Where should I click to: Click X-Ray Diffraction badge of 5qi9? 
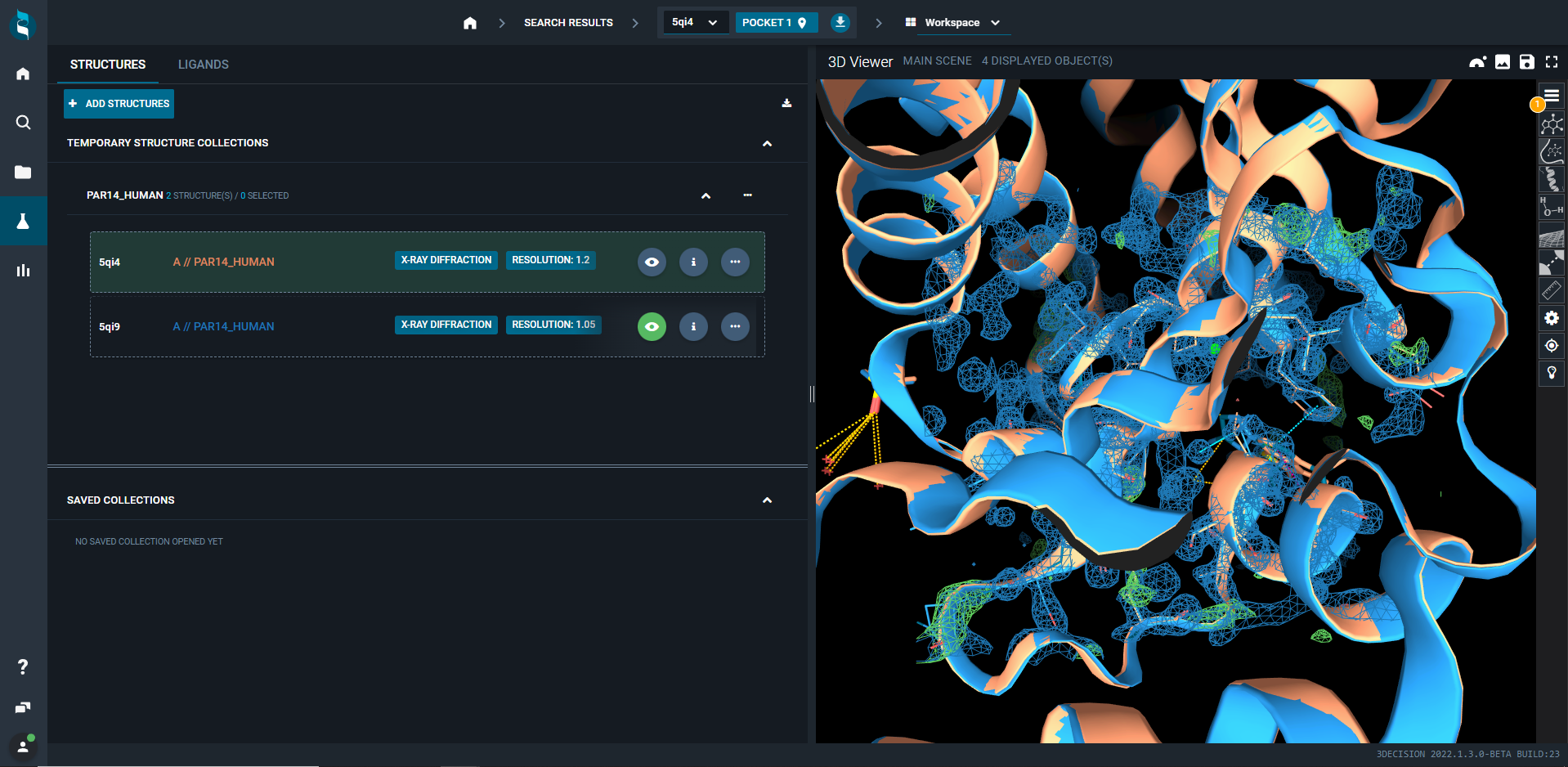(x=446, y=325)
